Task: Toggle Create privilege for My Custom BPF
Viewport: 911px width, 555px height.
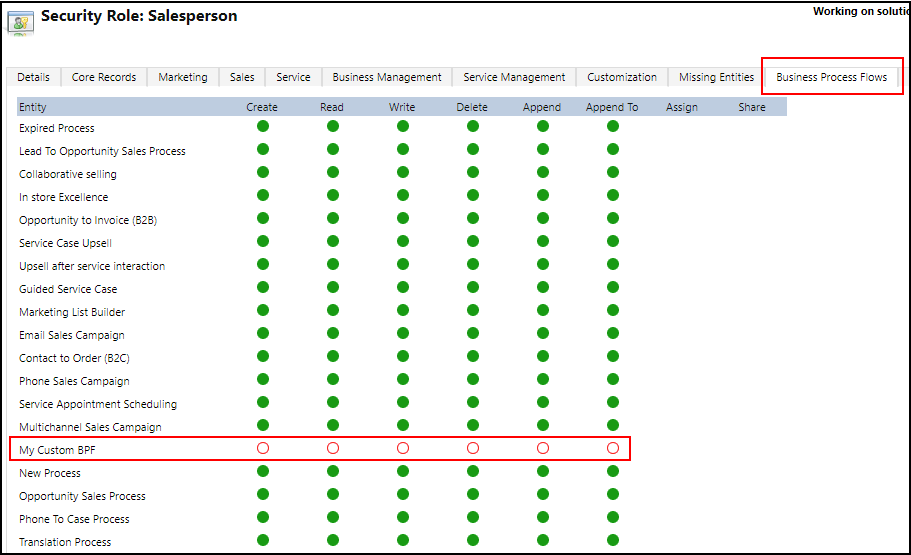Action: [263, 449]
